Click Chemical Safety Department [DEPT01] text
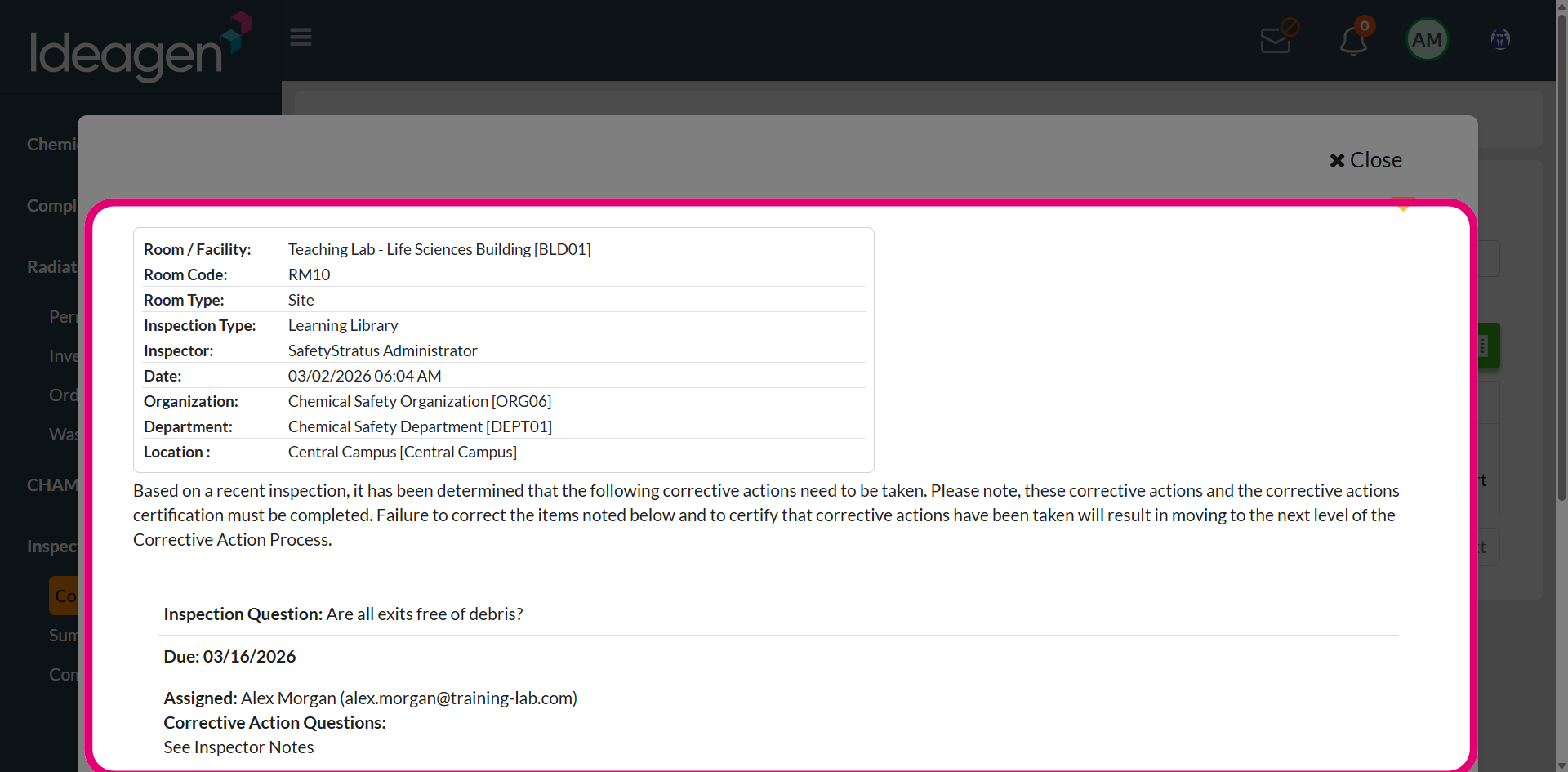1568x772 pixels. 420,426
